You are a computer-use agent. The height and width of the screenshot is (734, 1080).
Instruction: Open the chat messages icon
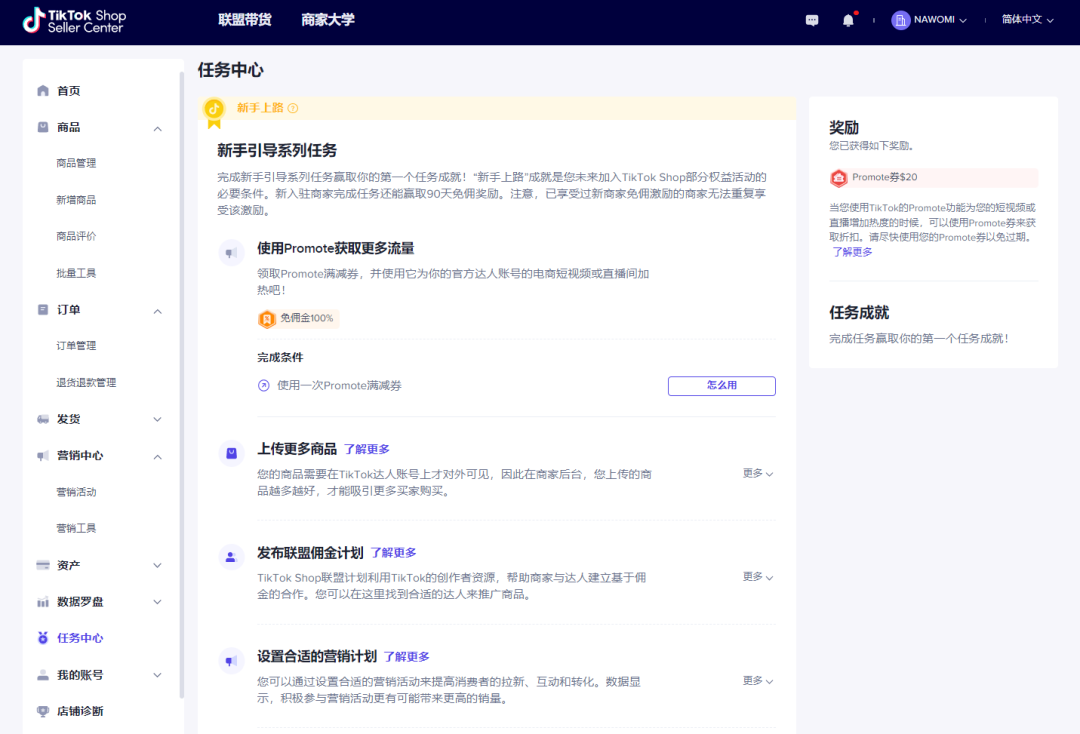click(812, 20)
